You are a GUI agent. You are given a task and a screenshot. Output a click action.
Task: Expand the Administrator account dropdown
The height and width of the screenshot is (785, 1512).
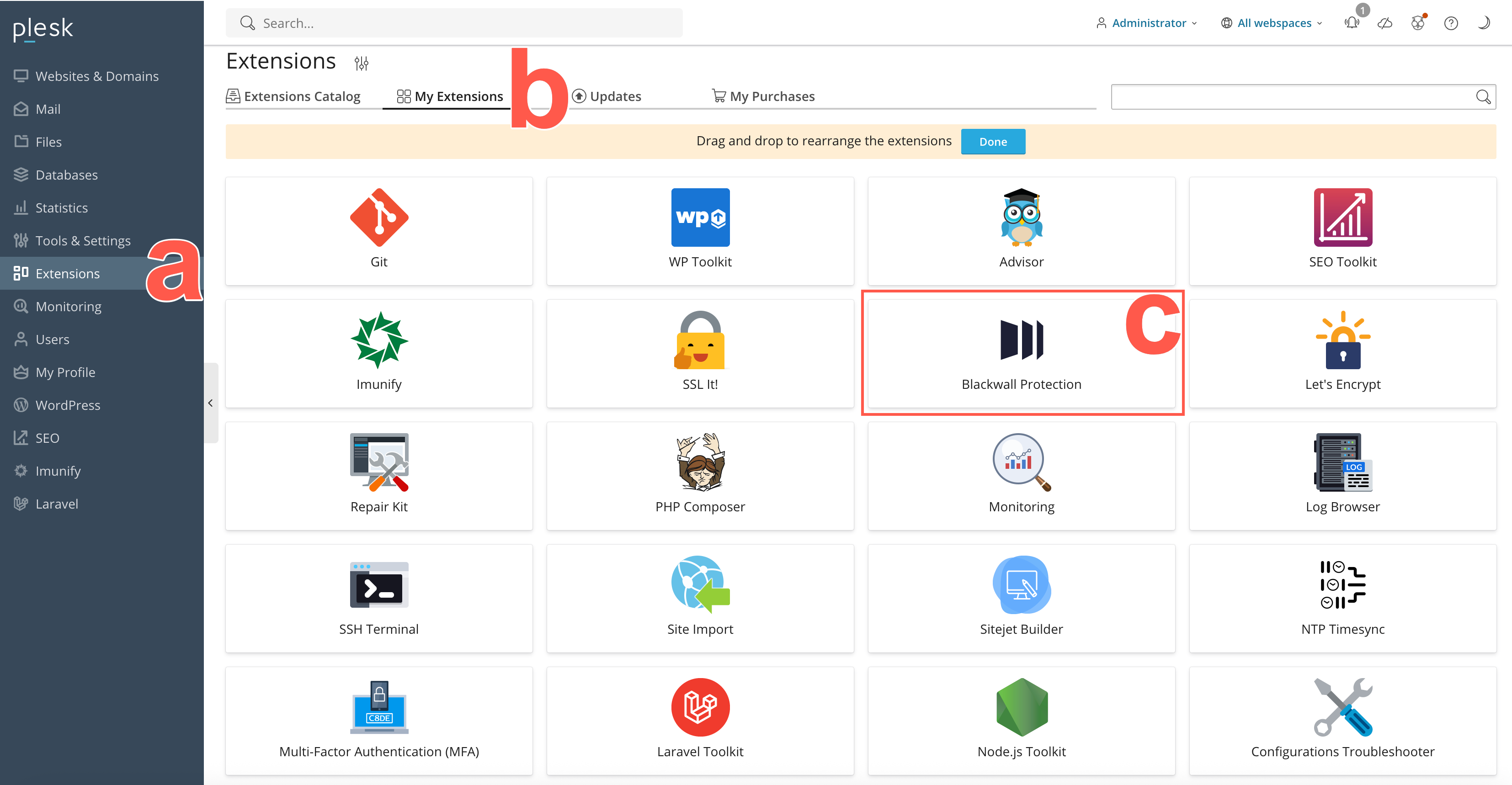pyautogui.click(x=1146, y=23)
